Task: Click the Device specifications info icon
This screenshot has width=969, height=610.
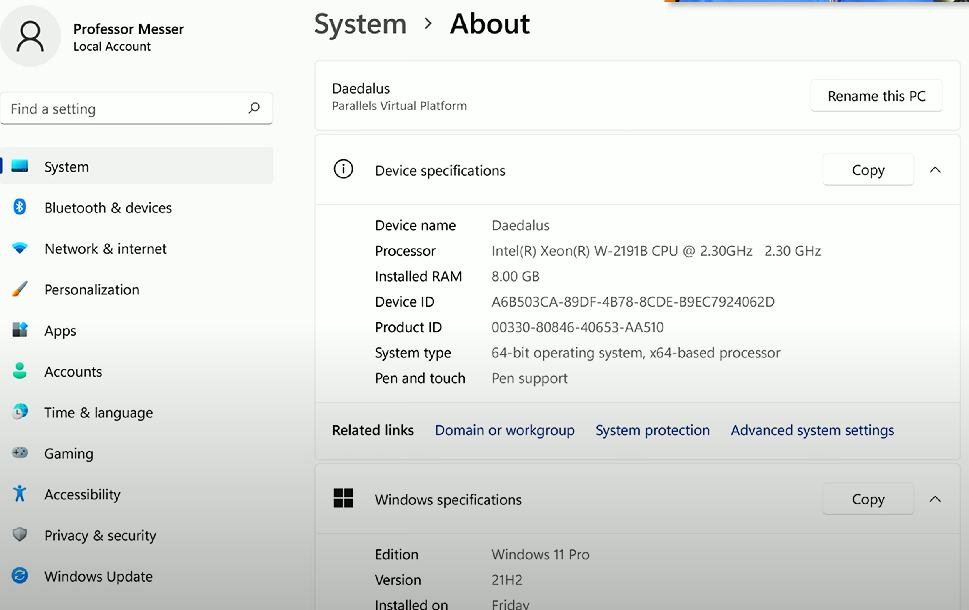Action: pyautogui.click(x=344, y=169)
